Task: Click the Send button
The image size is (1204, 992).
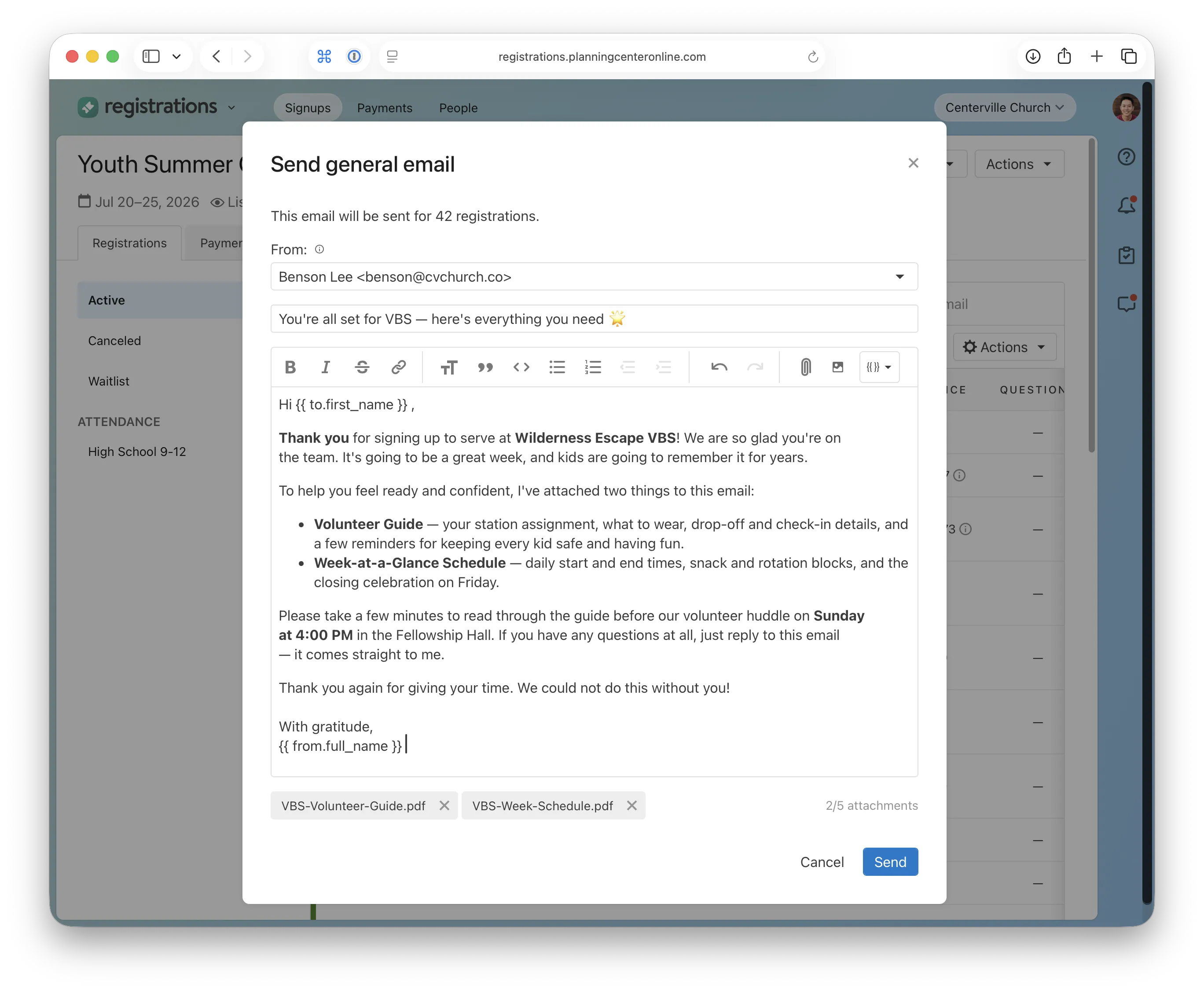Action: [x=890, y=862]
